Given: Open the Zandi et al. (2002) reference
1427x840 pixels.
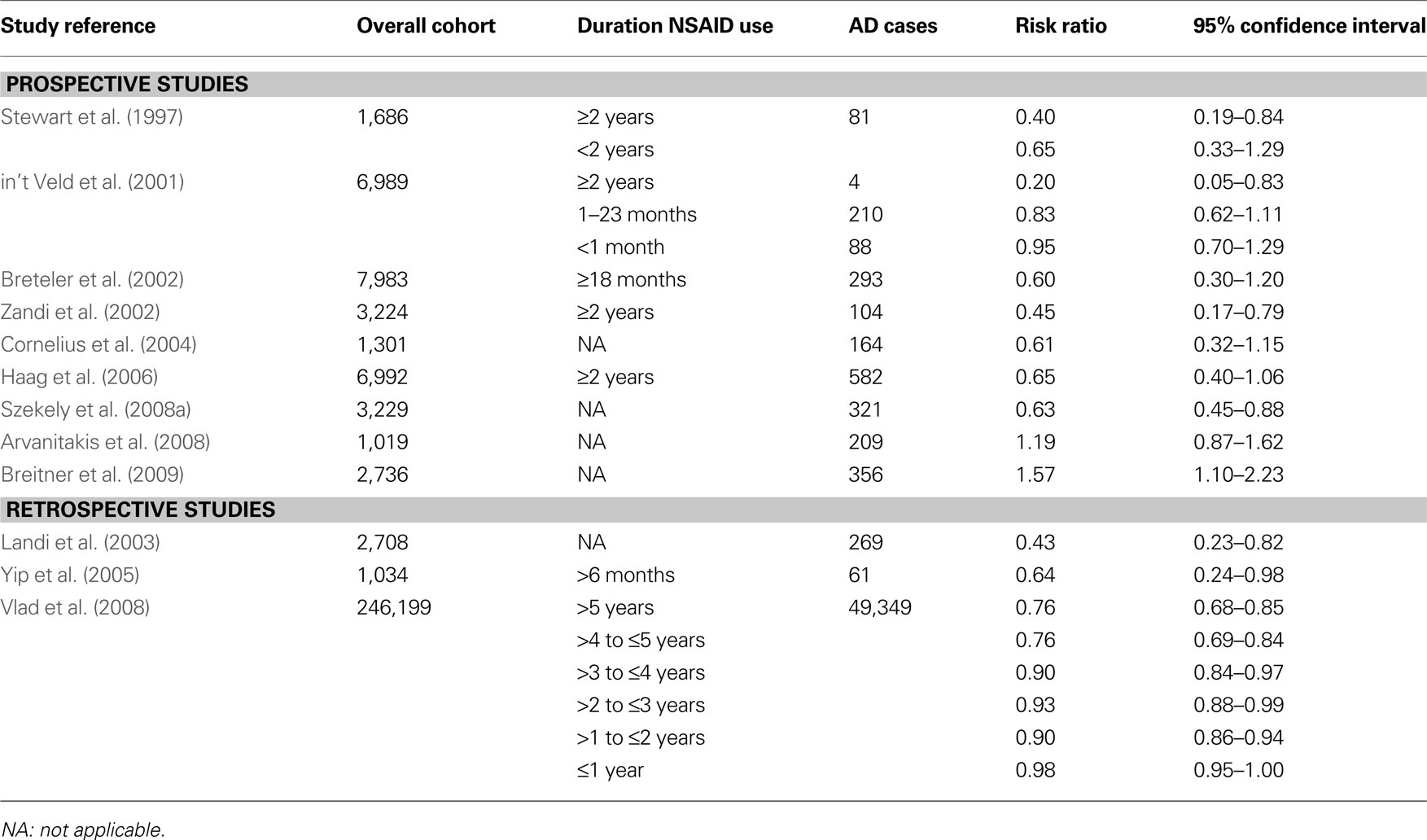Looking at the screenshot, I should point(81,313).
